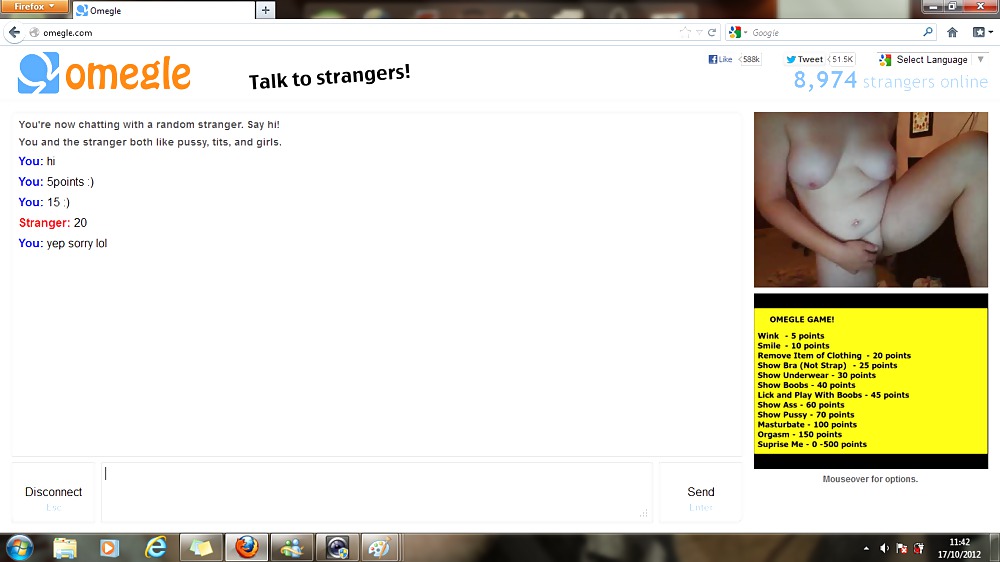Go to the browser home page icon
The height and width of the screenshot is (562, 1000).
pos(952,32)
